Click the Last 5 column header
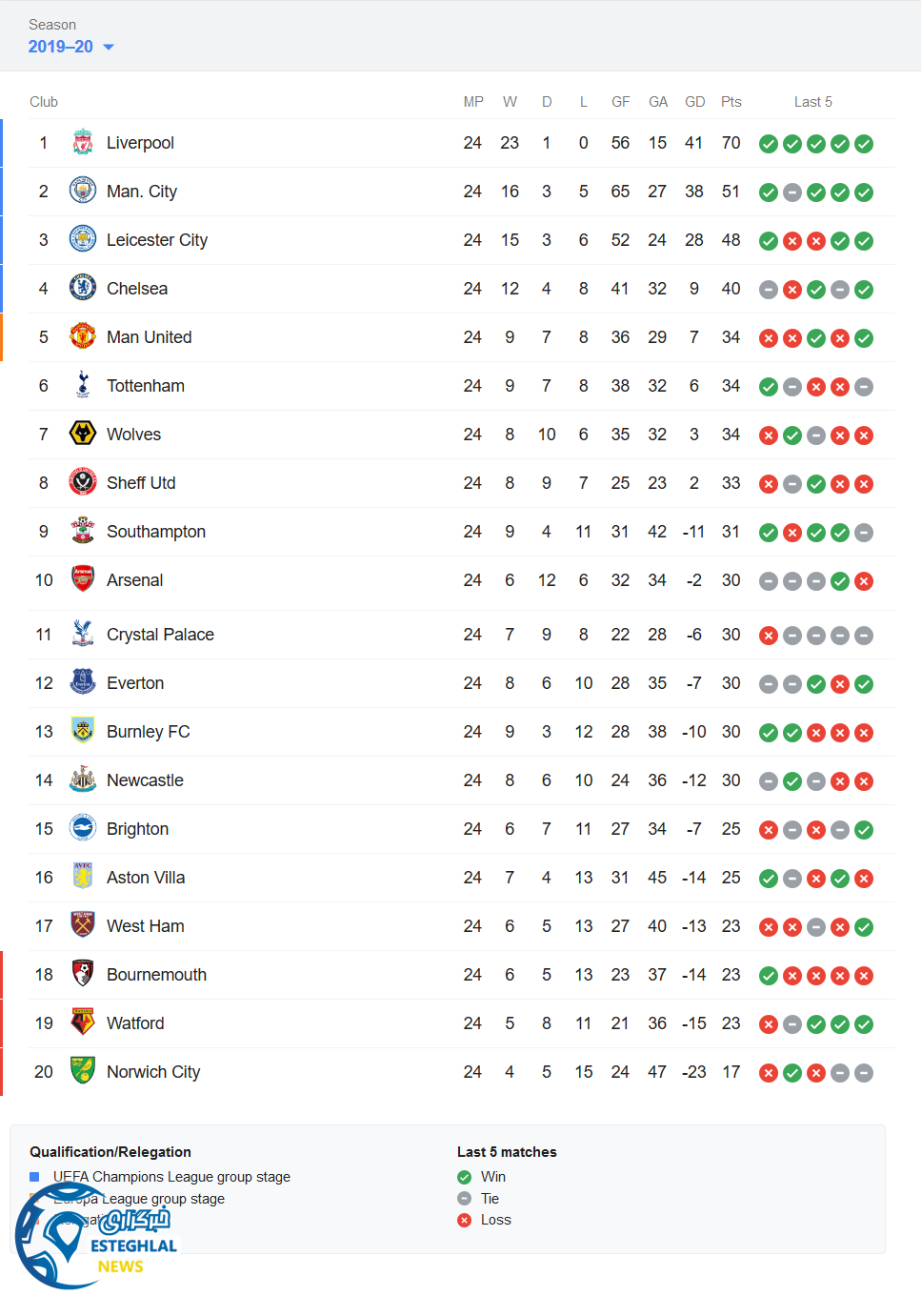921x1316 pixels. [812, 102]
